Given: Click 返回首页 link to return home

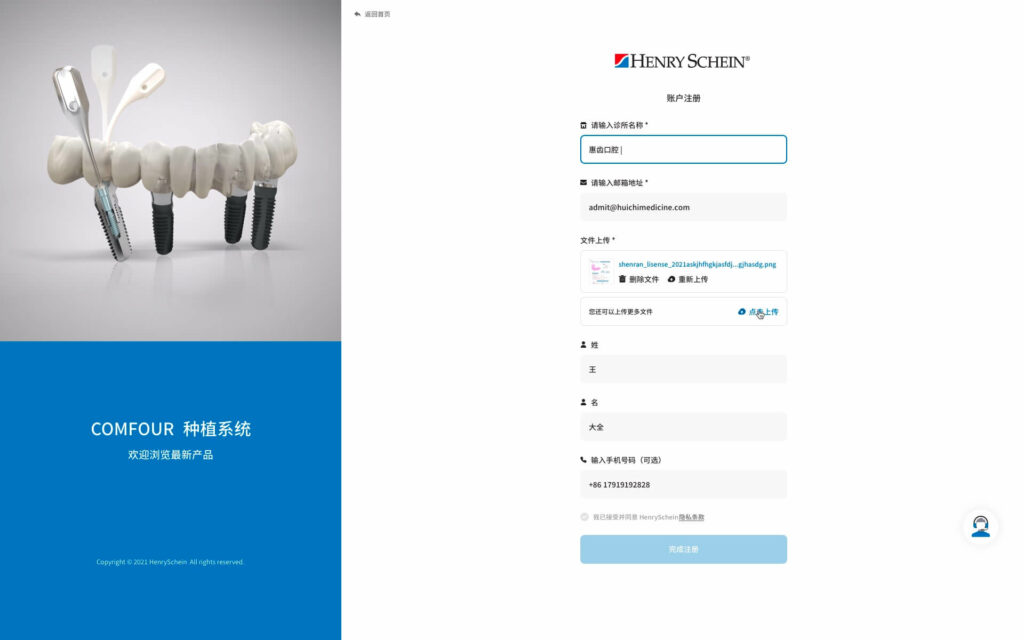Looking at the screenshot, I should coord(377,14).
